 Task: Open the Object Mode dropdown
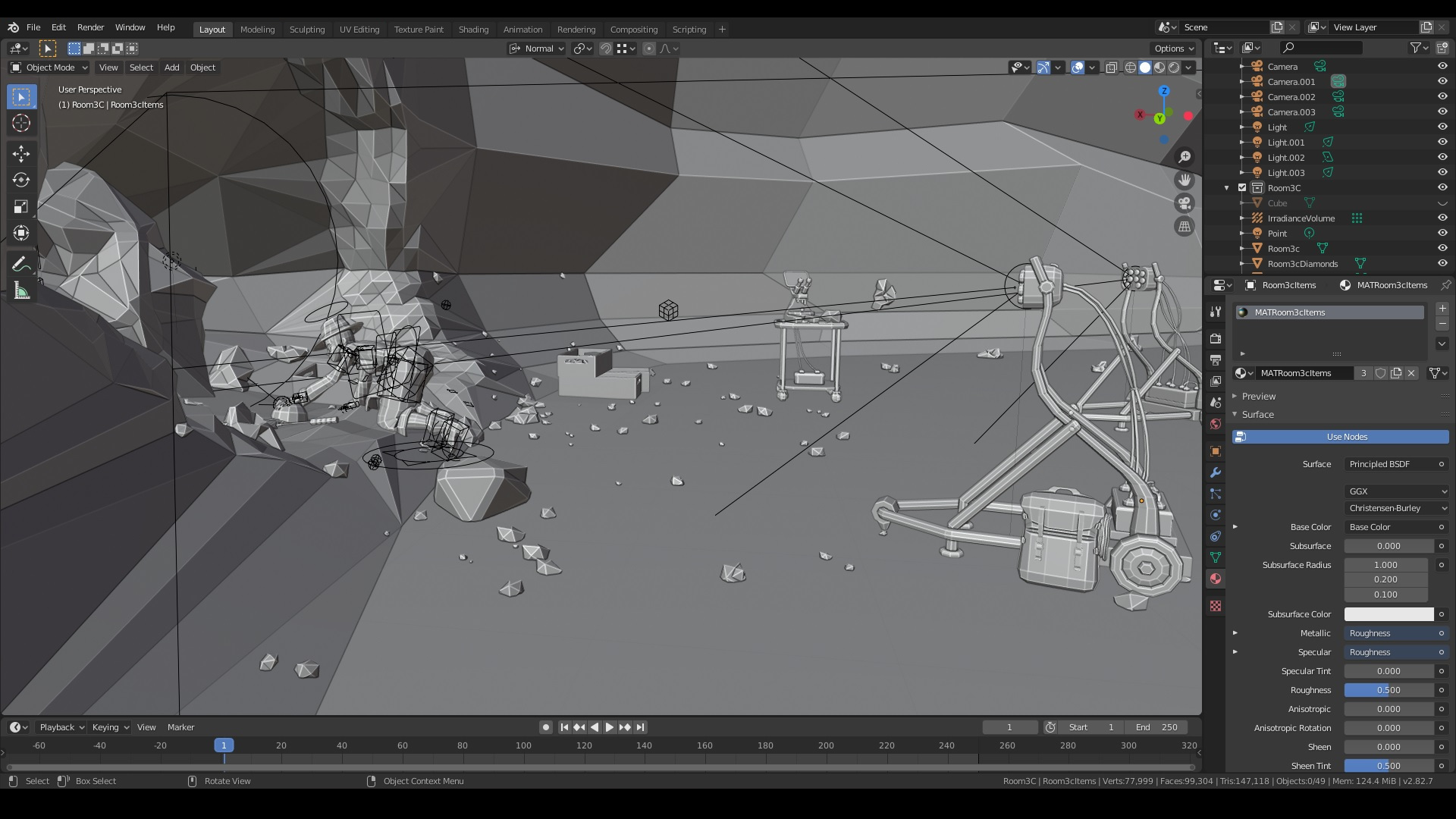tap(49, 67)
